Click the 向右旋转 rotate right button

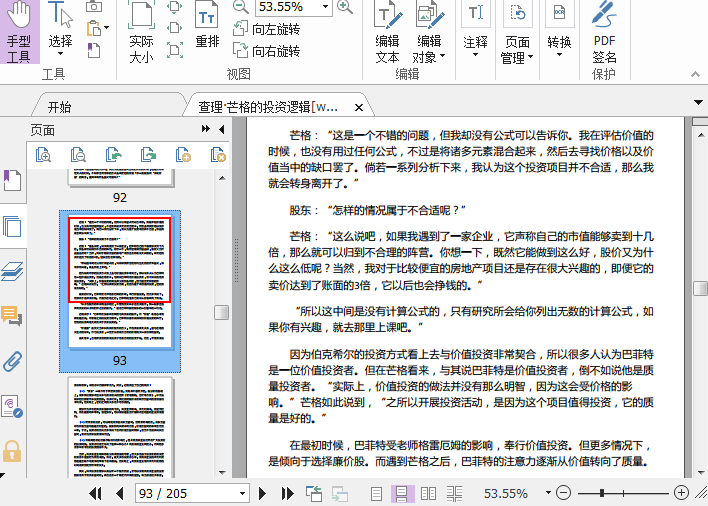point(266,51)
